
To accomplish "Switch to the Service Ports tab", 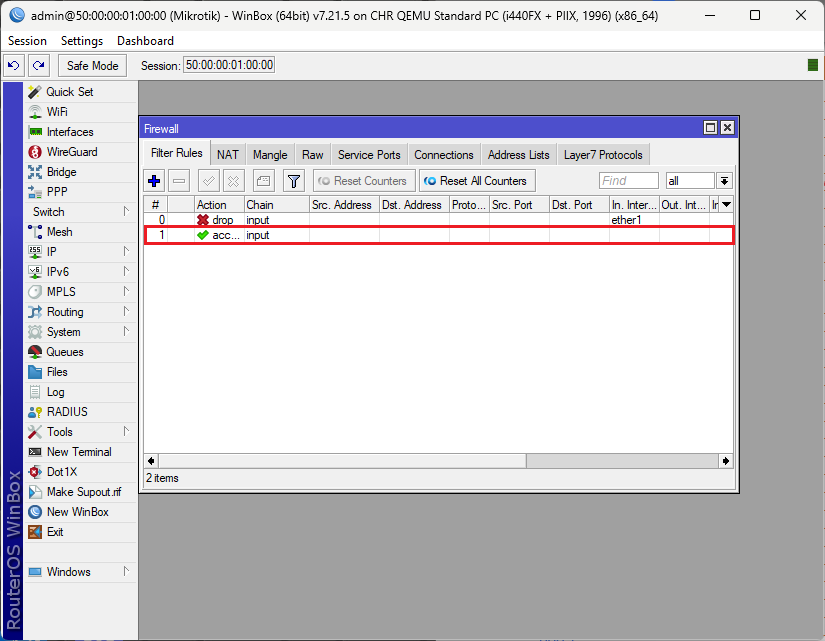I will 369,155.
